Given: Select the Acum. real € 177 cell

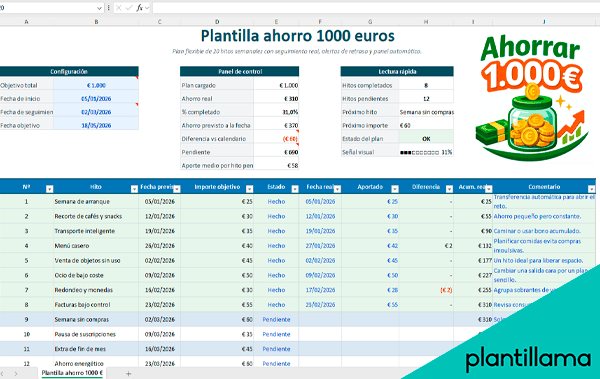Looking at the screenshot, I should pyautogui.click(x=473, y=261).
